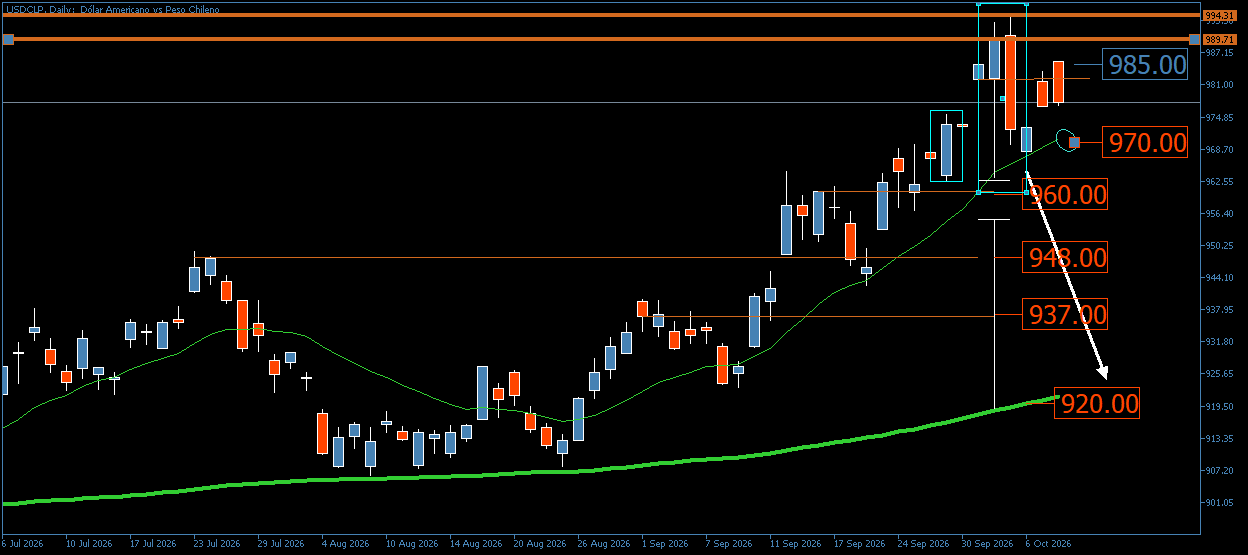Click the 968.70 value on price axis
Screen dimensions: 1248x555
1217,150
